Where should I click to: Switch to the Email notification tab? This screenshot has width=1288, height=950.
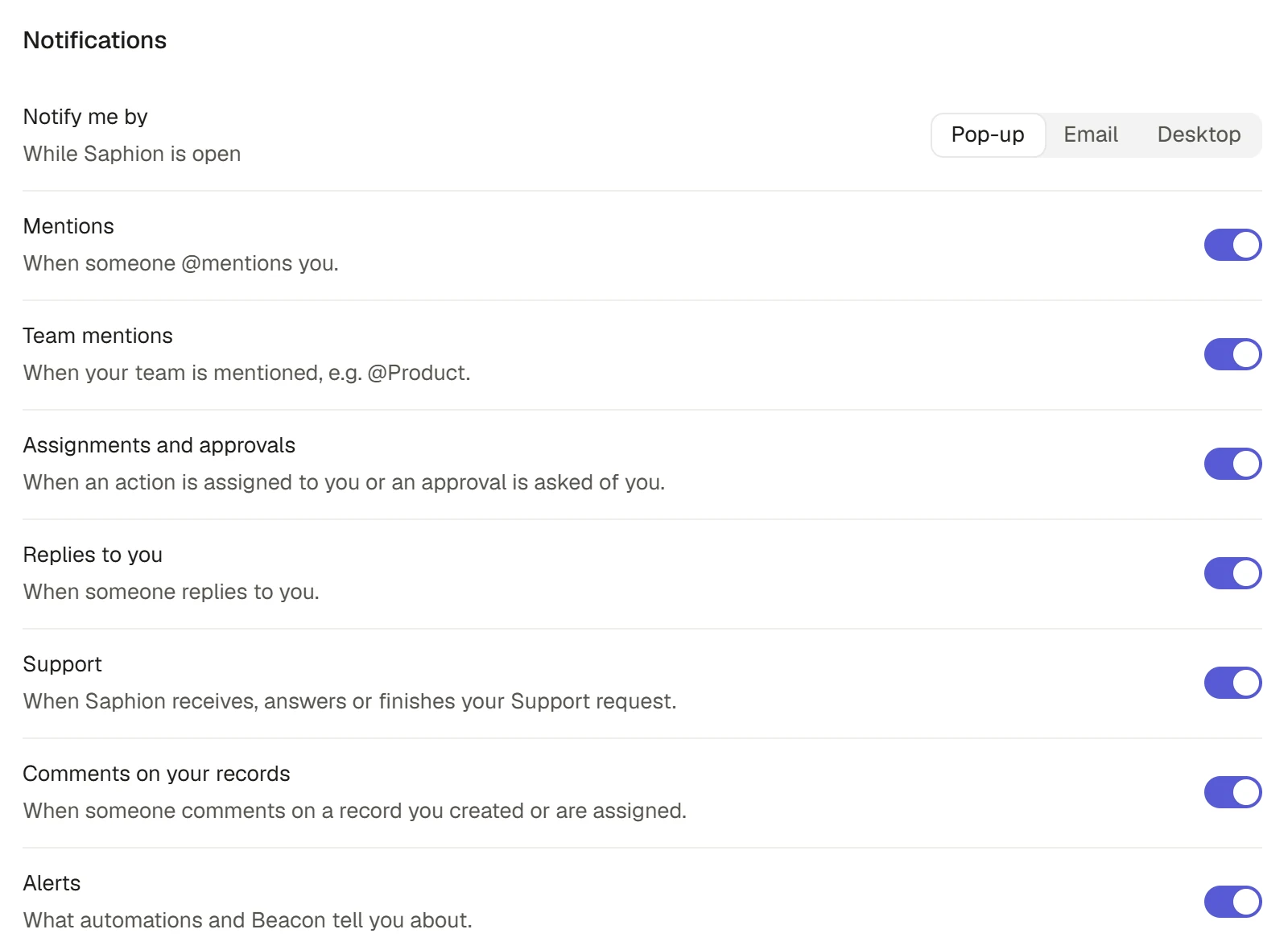pos(1091,134)
